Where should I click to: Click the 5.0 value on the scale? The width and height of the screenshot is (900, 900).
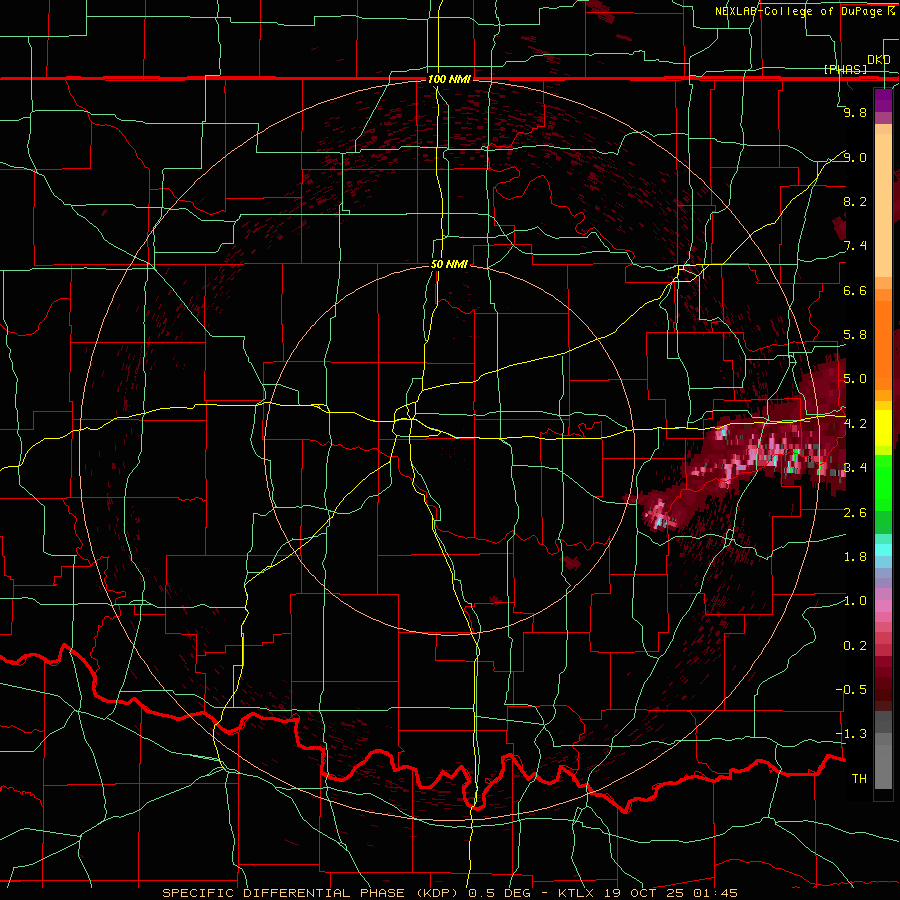tap(855, 379)
